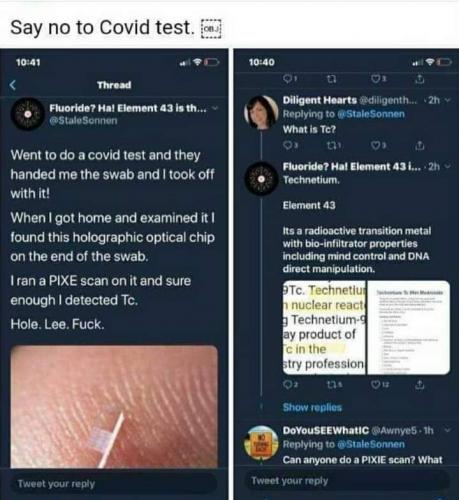Share the Technetium Element 43 reply
The width and height of the screenshot is (459, 500).
point(420,385)
